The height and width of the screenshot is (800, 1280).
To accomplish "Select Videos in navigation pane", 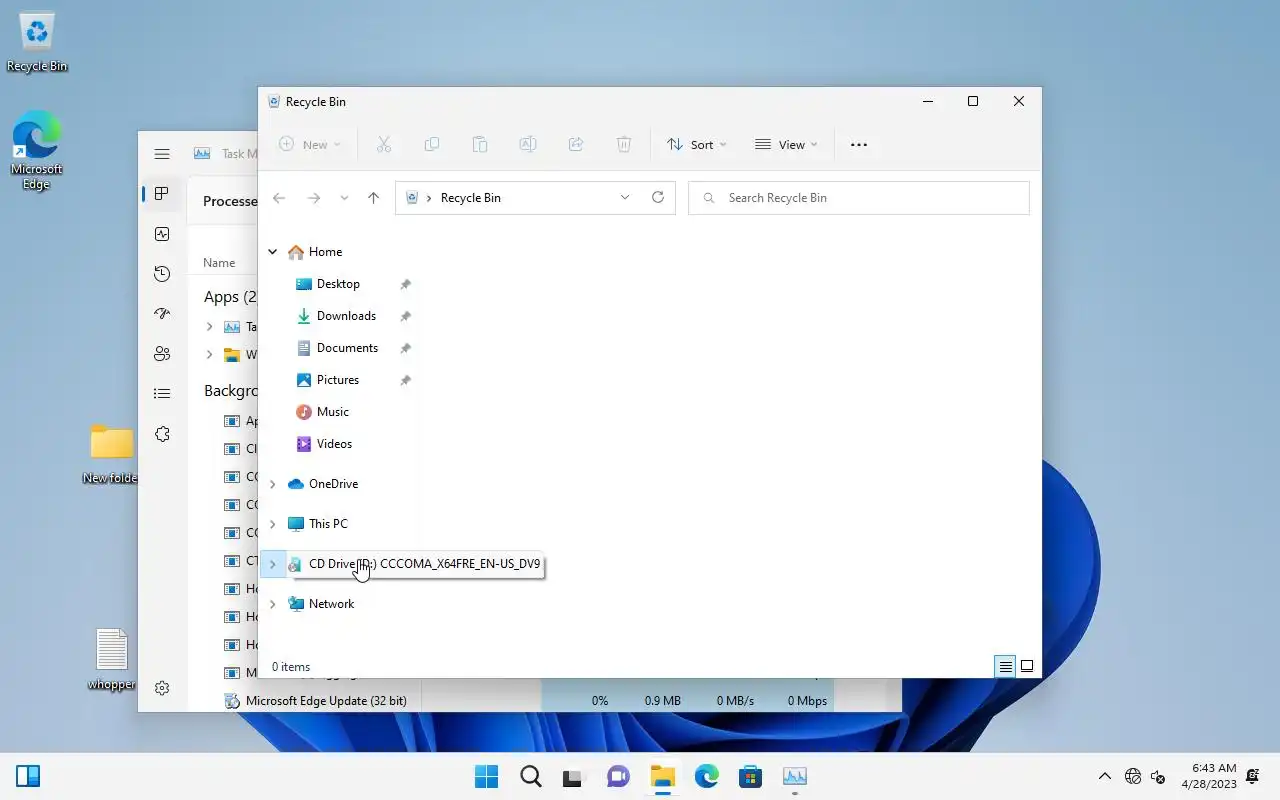I will click(x=334, y=444).
